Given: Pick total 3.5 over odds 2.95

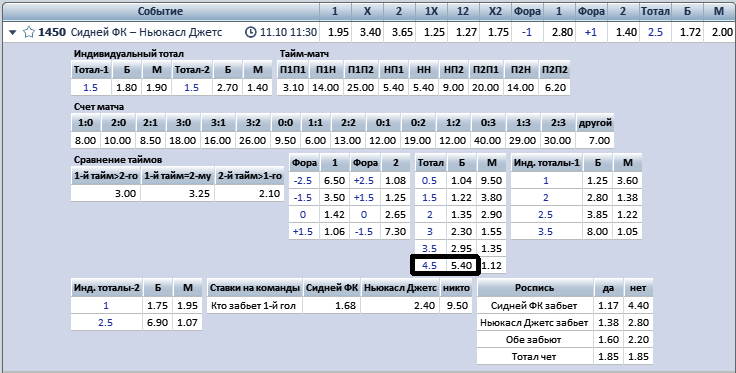Looking at the screenshot, I should (461, 248).
